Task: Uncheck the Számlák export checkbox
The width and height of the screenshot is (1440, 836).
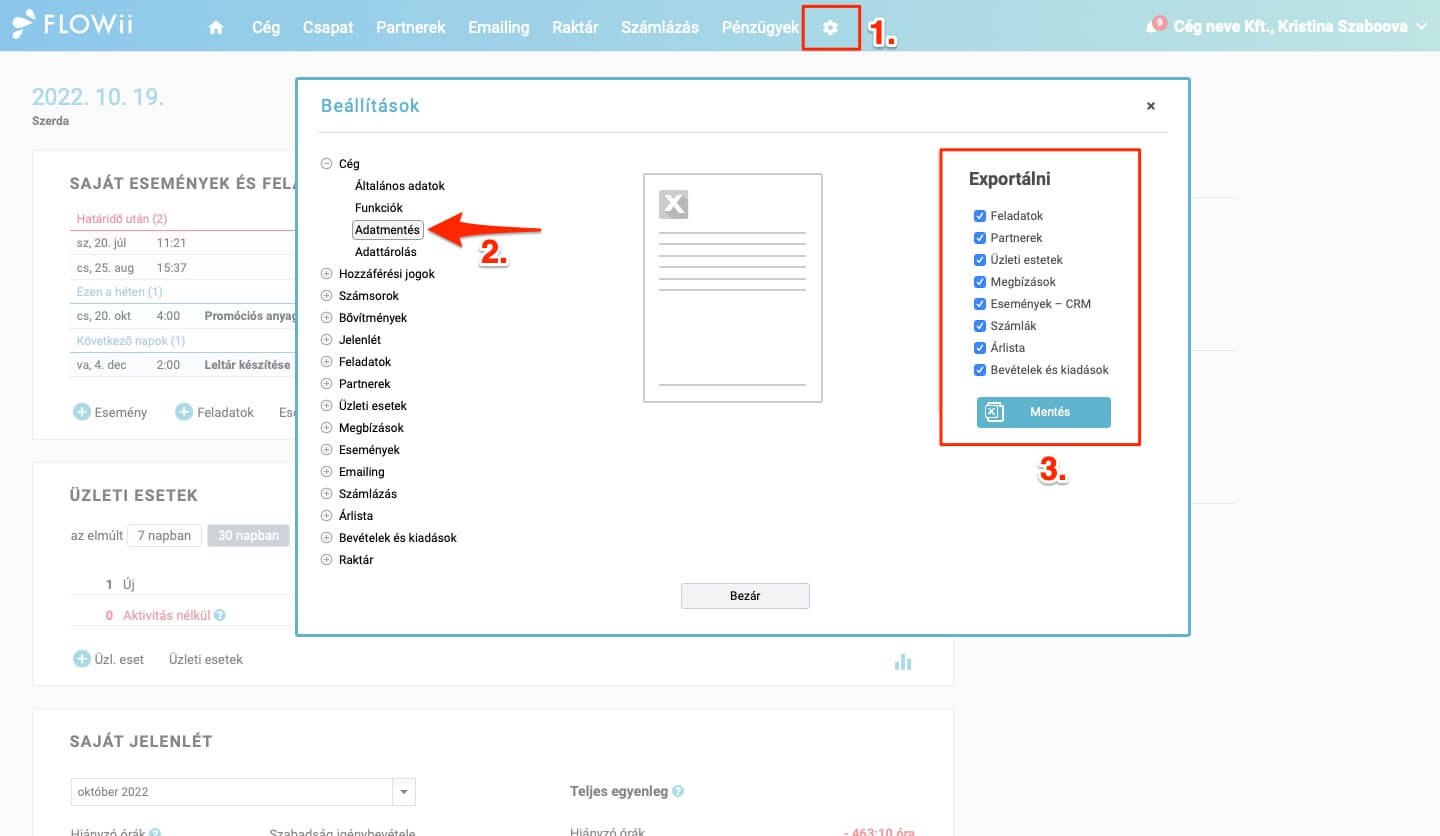Action: [x=980, y=326]
